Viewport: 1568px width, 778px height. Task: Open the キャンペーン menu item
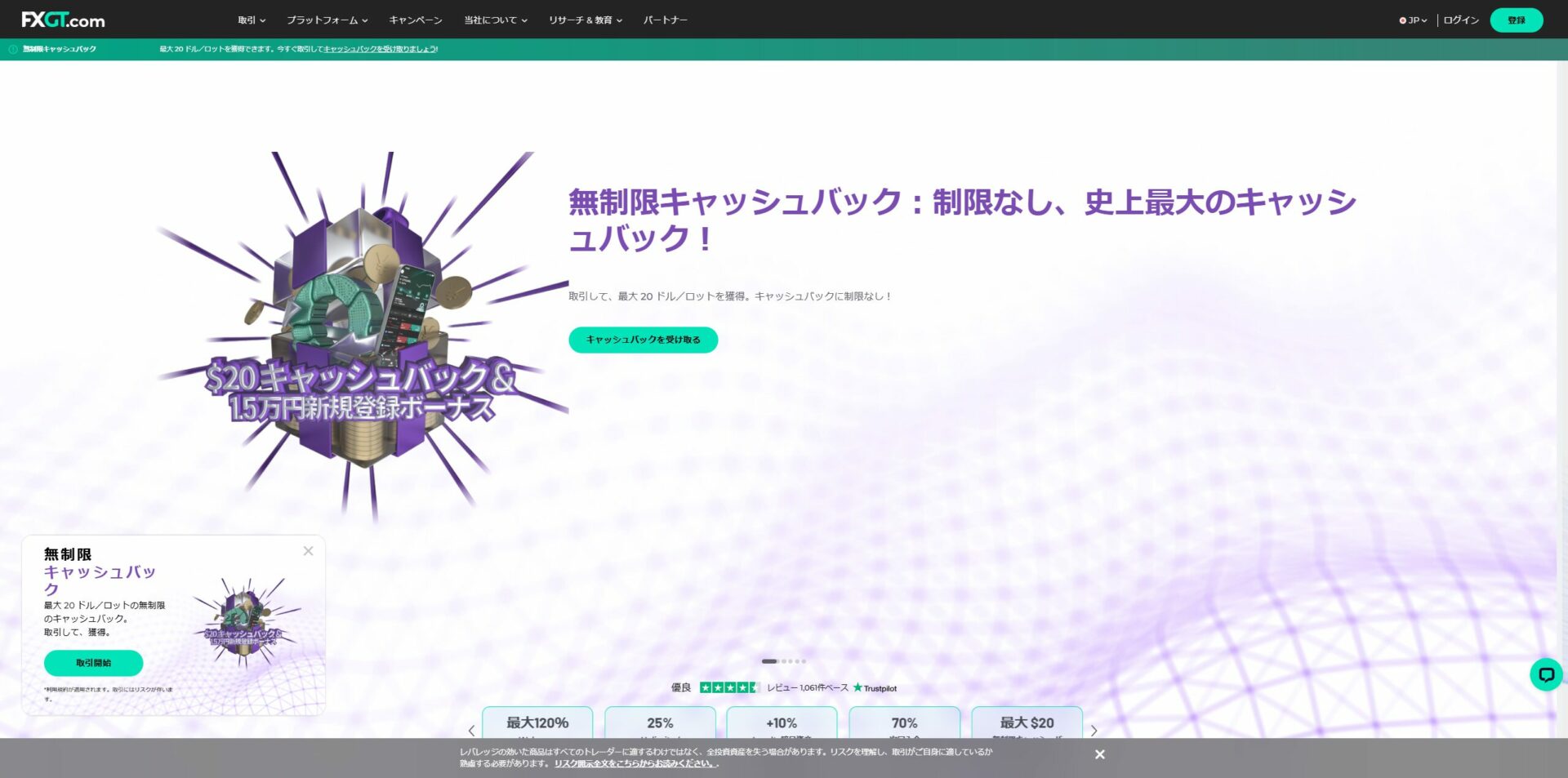416,20
